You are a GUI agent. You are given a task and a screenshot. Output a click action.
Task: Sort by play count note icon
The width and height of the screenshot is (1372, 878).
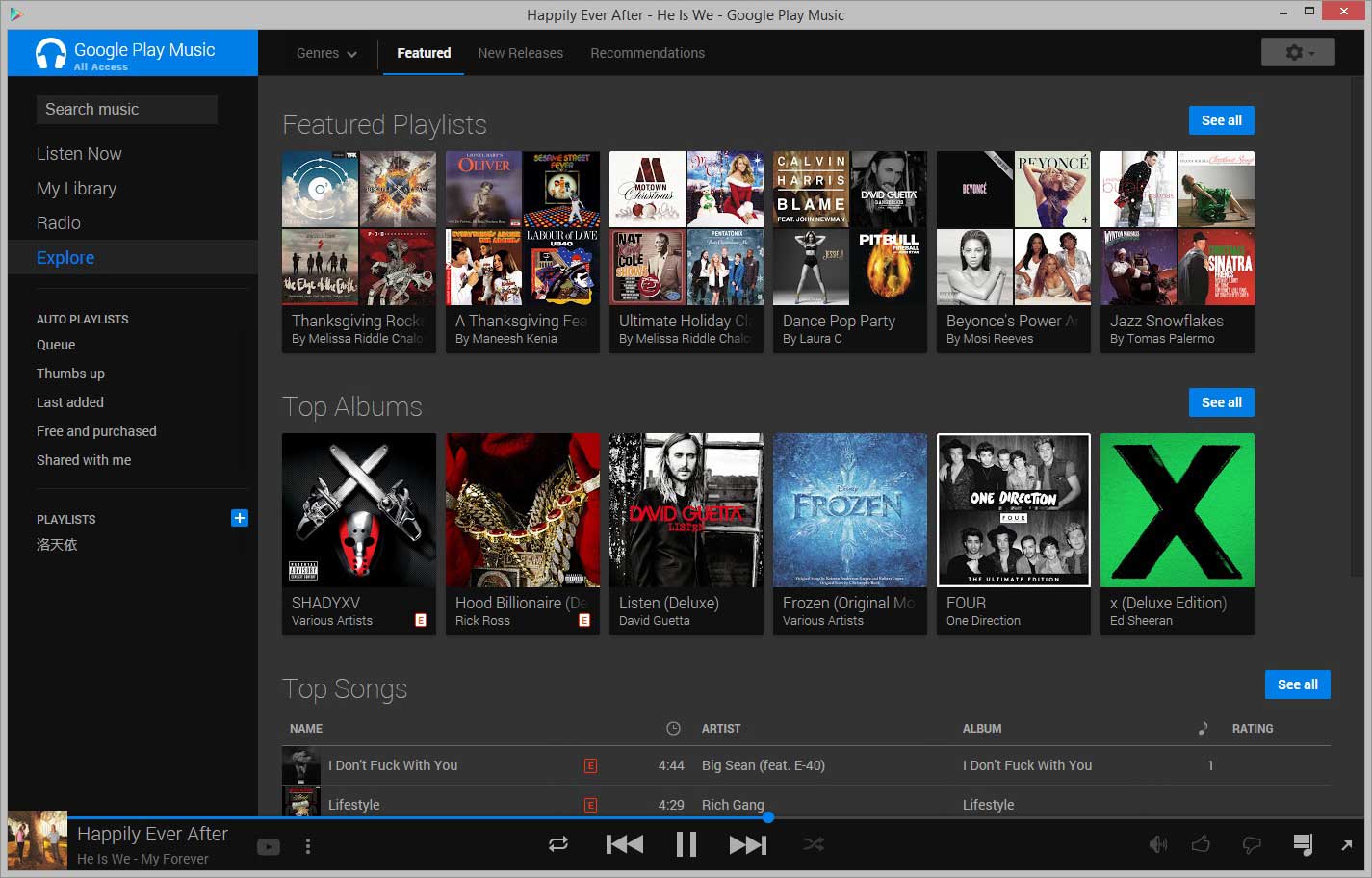point(1204,728)
